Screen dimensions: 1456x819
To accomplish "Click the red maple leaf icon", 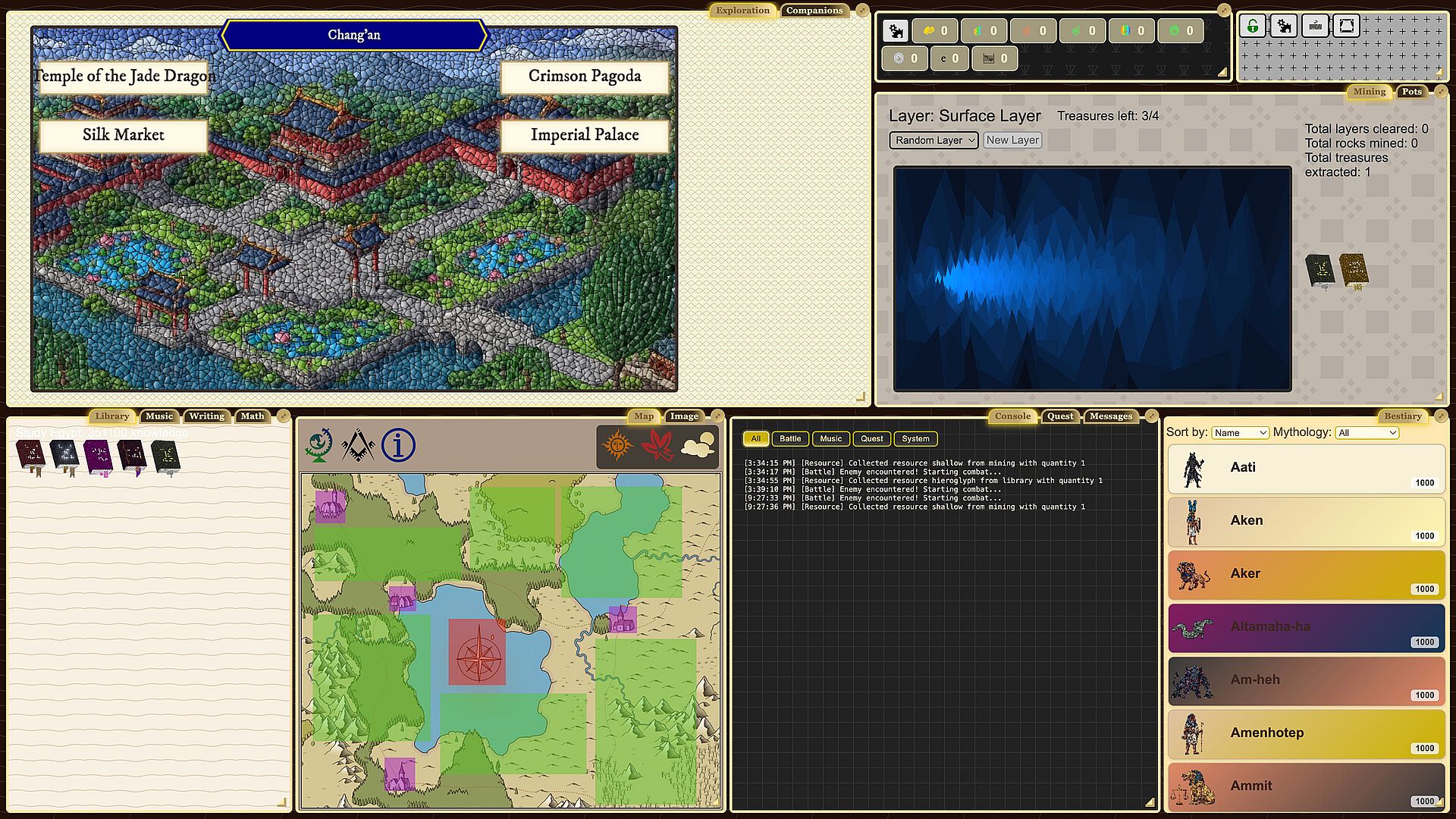I will click(x=657, y=445).
